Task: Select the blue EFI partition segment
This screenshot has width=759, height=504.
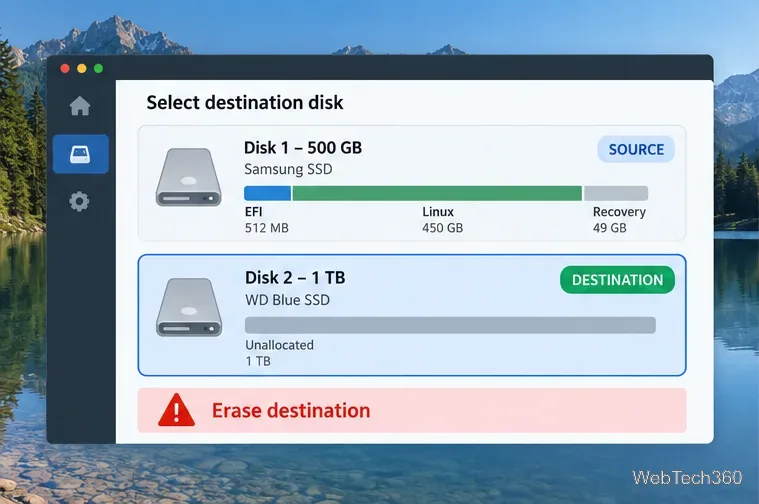Action: coord(267,193)
